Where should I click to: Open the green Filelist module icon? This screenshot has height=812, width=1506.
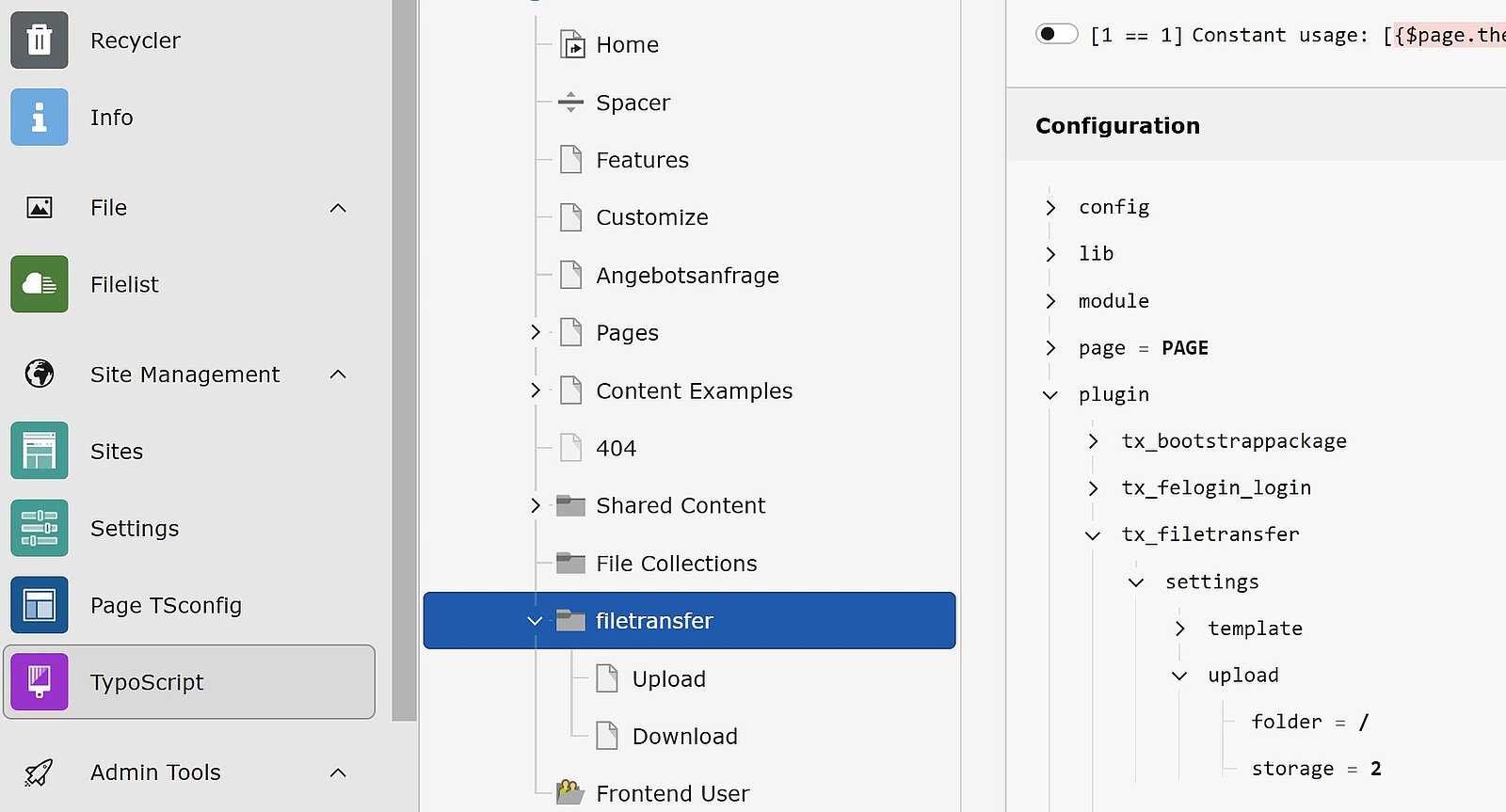(x=40, y=284)
